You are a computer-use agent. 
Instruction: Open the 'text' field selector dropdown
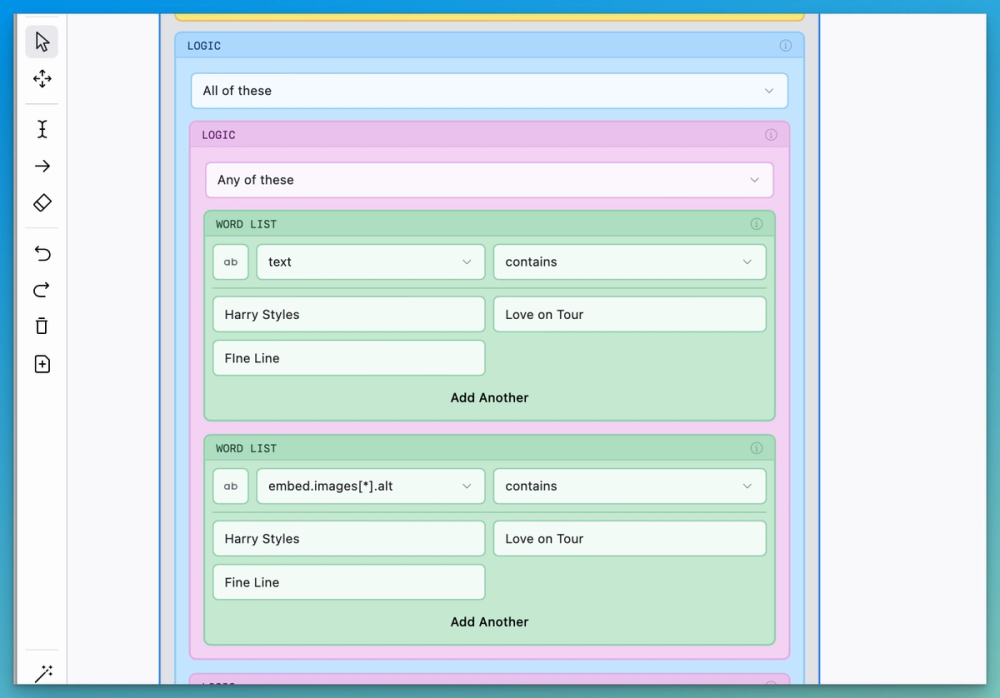click(371, 262)
